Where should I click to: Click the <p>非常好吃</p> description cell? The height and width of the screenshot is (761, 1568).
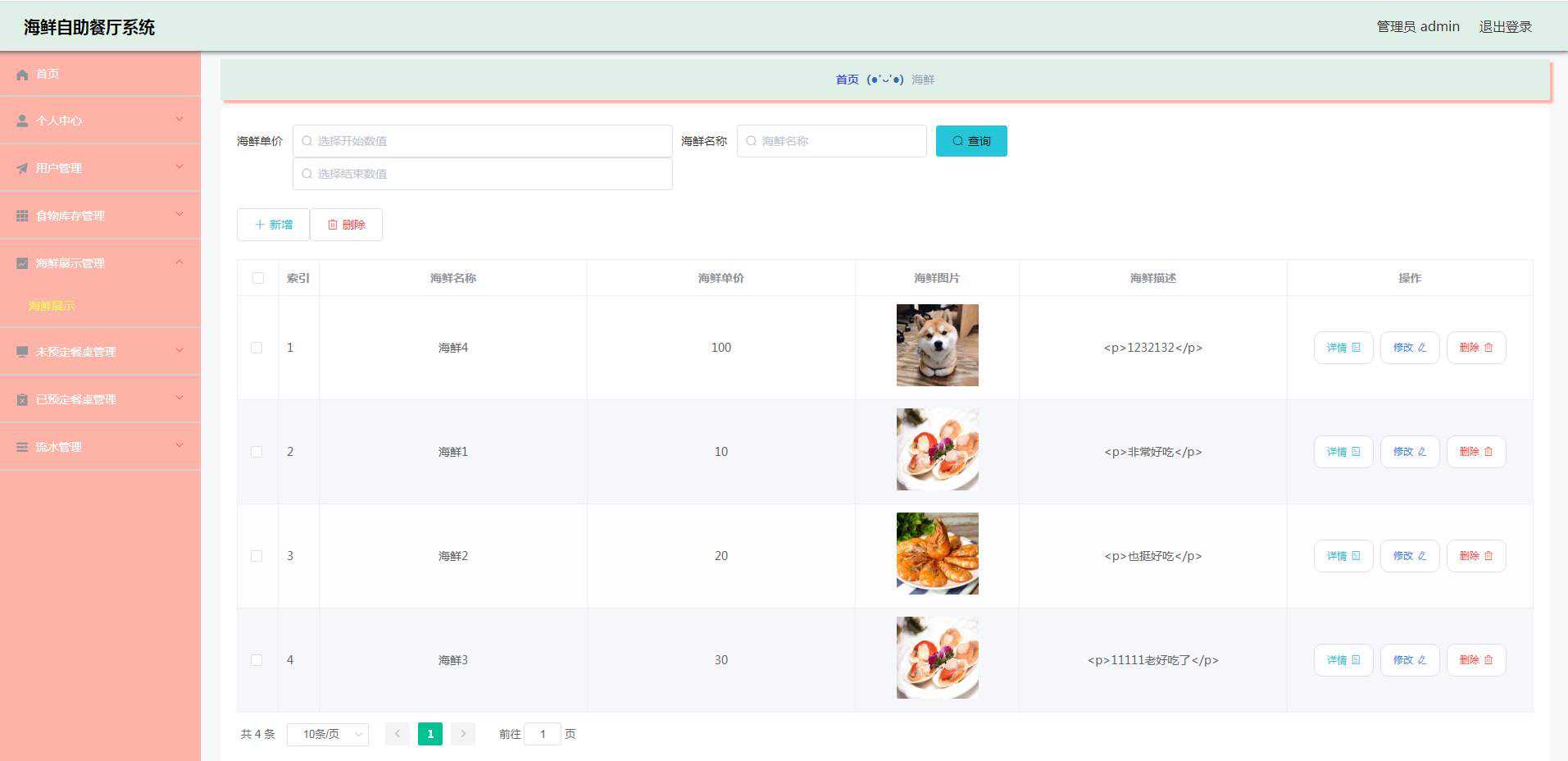pyautogui.click(x=1153, y=452)
